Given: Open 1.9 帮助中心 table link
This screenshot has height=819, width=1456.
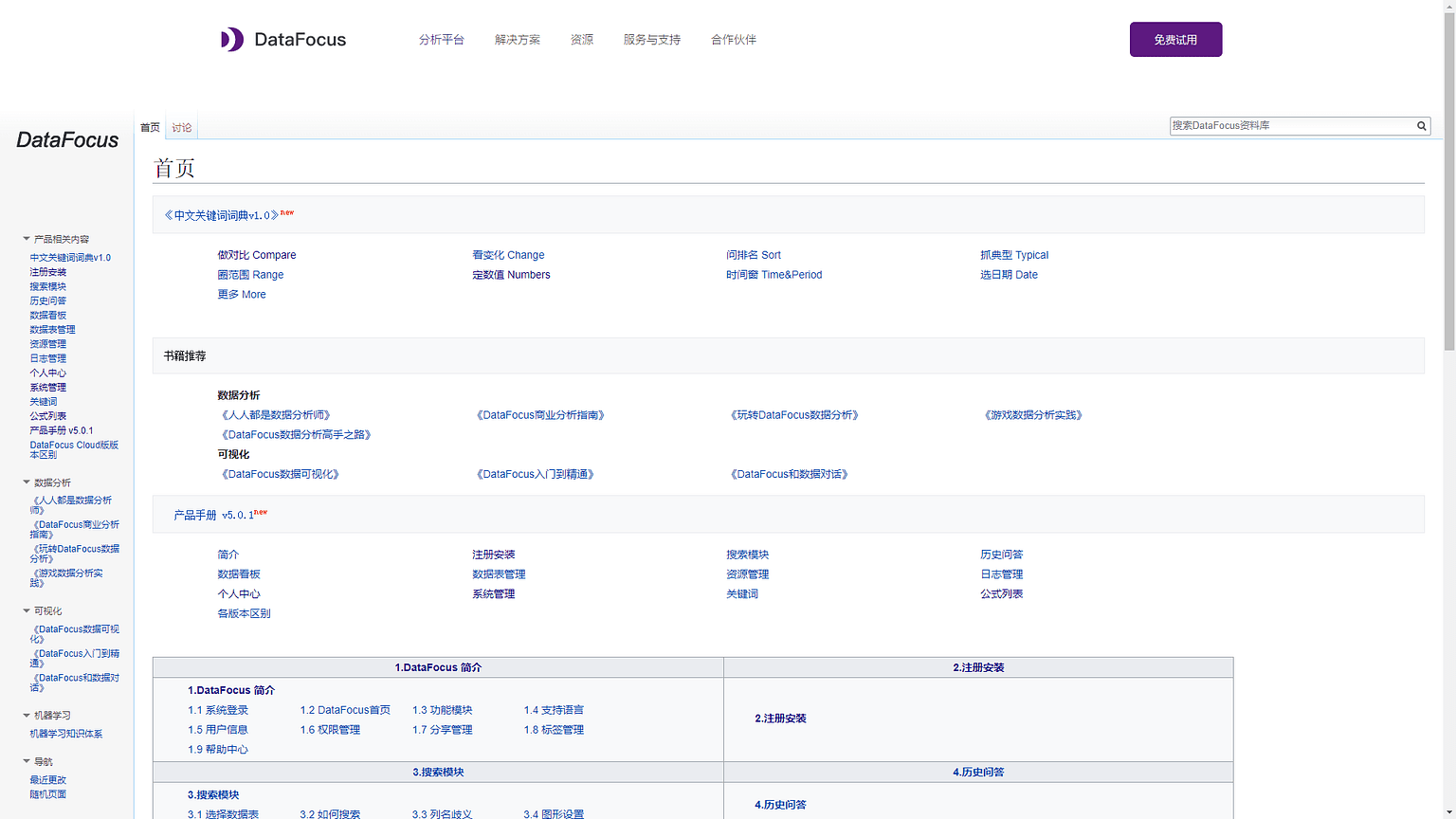Looking at the screenshot, I should coord(218,750).
